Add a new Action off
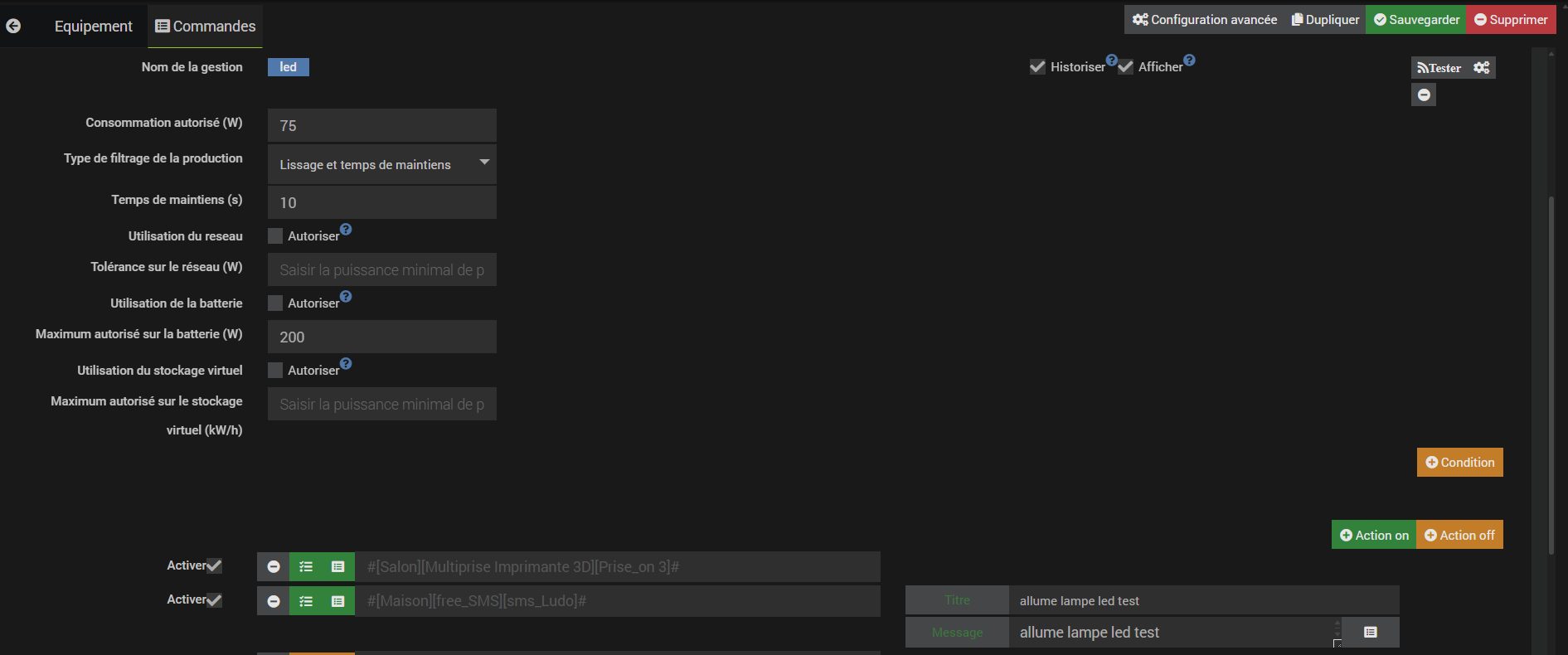The width and height of the screenshot is (1568, 655). coord(1459,535)
